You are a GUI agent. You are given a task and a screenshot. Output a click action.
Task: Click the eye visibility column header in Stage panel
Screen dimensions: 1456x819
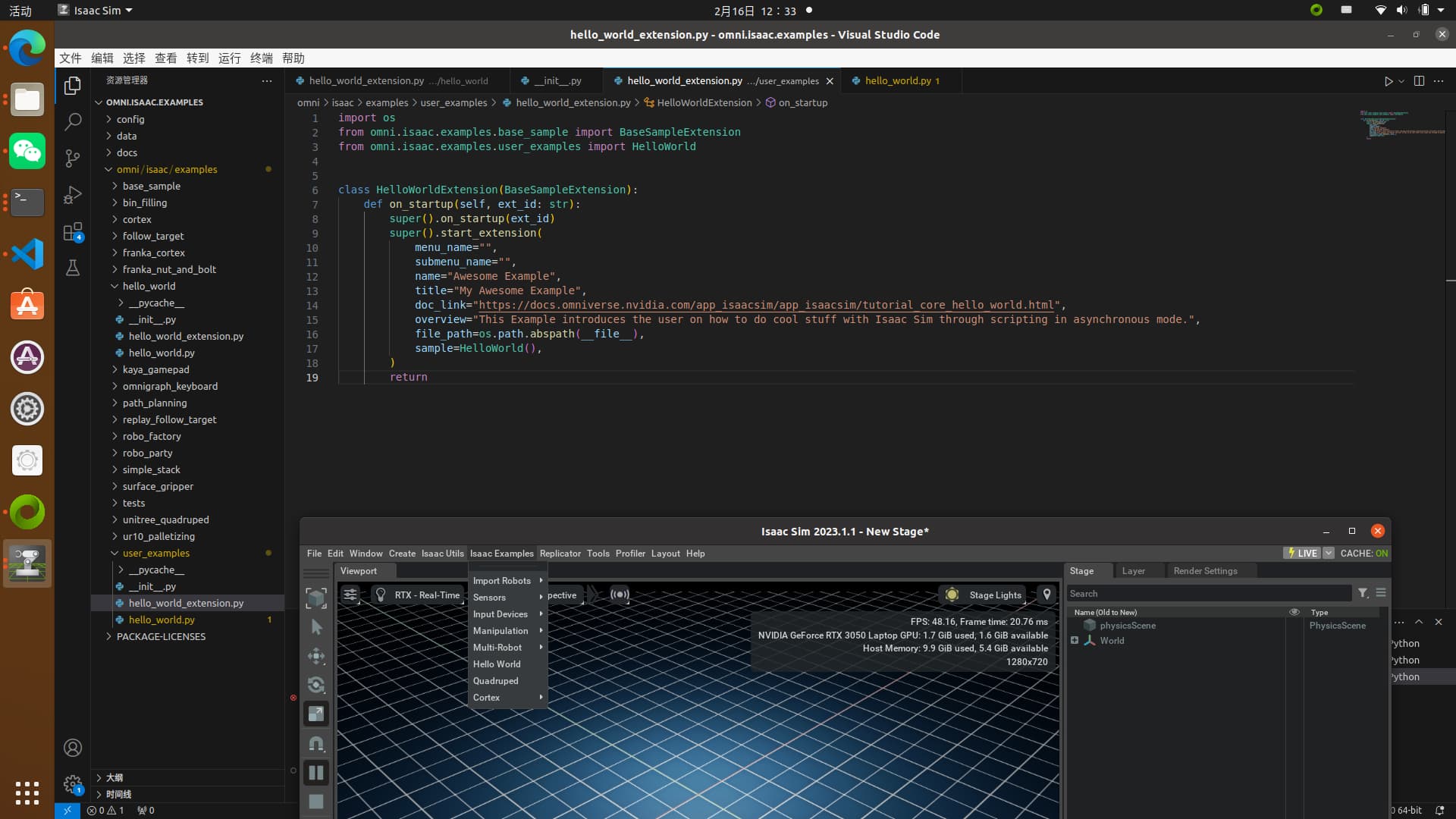(1293, 612)
